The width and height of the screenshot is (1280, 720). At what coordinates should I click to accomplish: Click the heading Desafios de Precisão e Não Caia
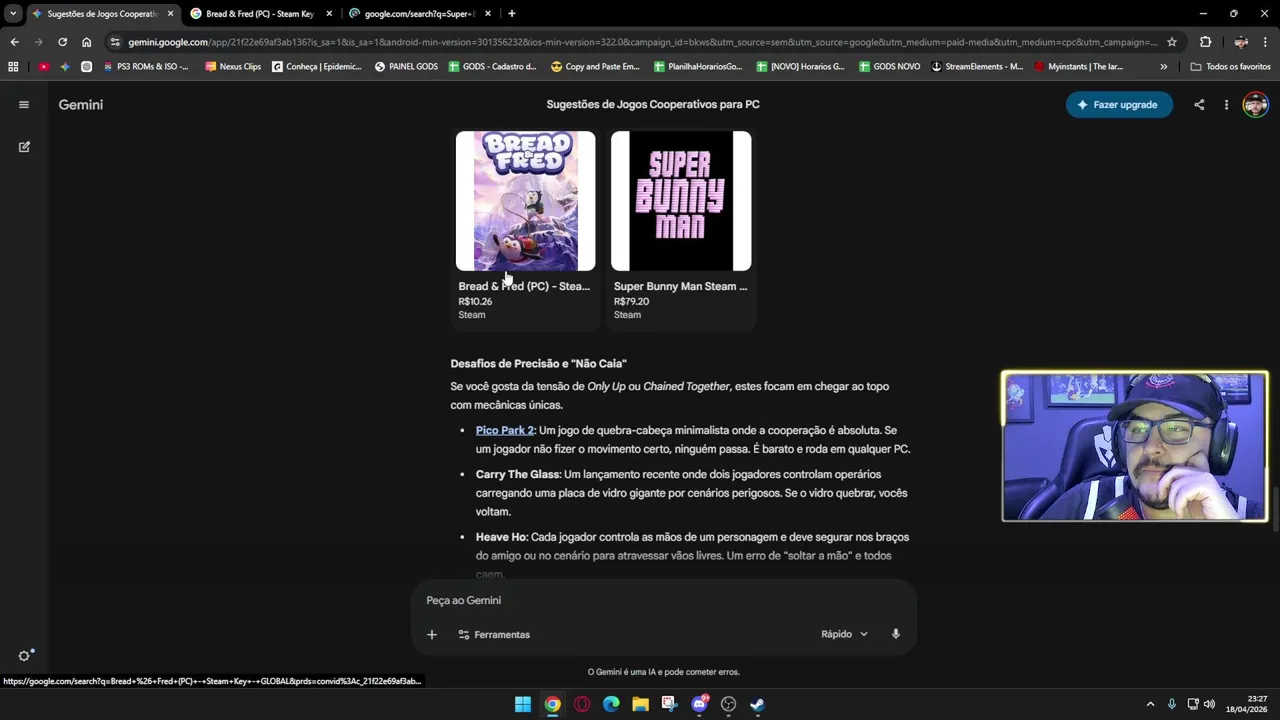point(538,364)
